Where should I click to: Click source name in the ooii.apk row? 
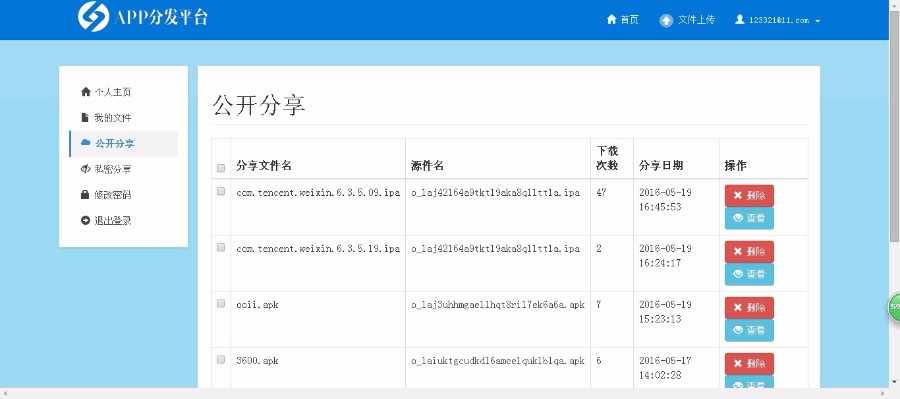coord(498,305)
